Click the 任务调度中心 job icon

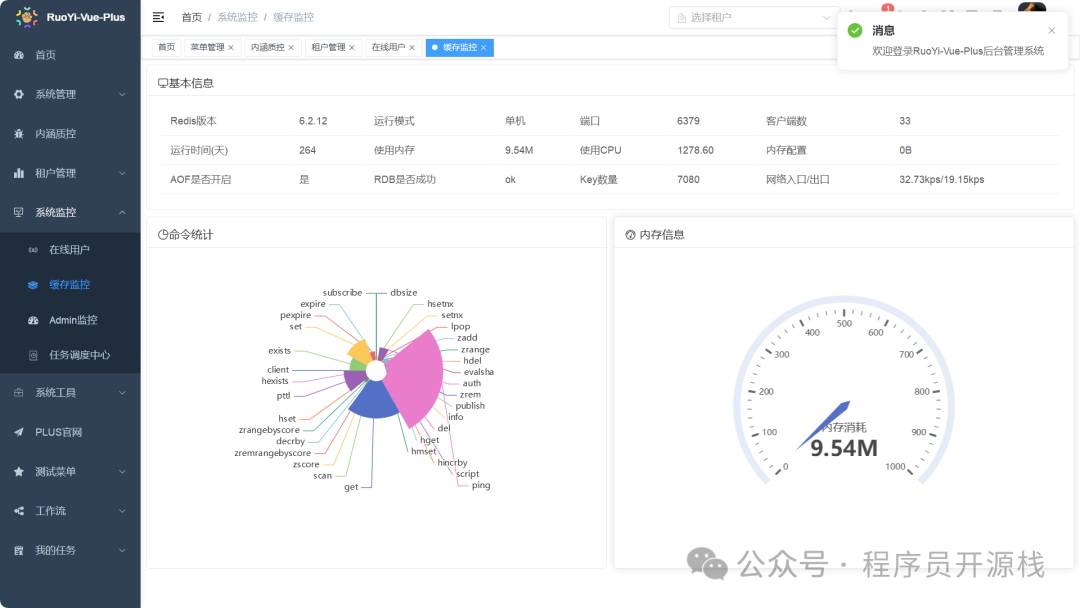pyautogui.click(x=33, y=355)
